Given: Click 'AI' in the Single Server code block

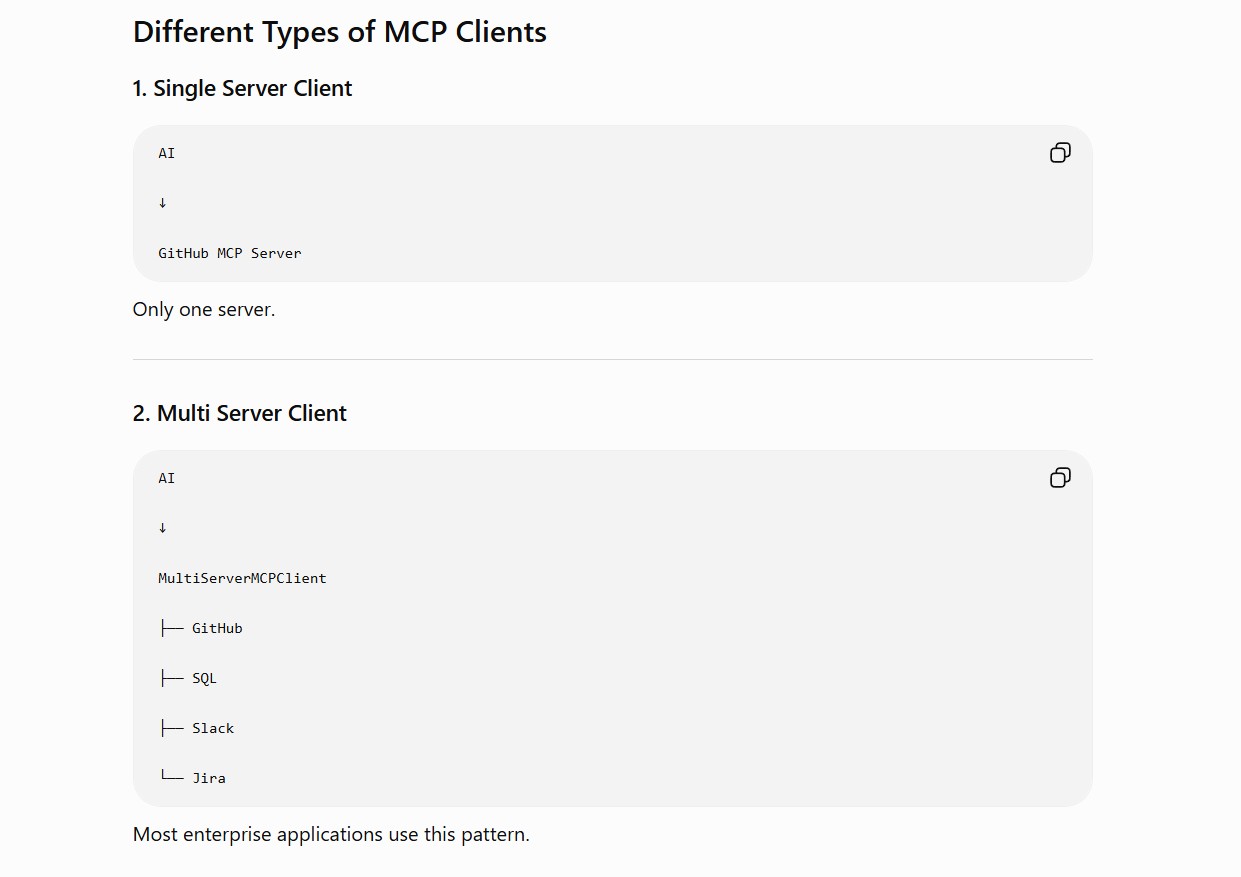Looking at the screenshot, I should click(x=167, y=153).
